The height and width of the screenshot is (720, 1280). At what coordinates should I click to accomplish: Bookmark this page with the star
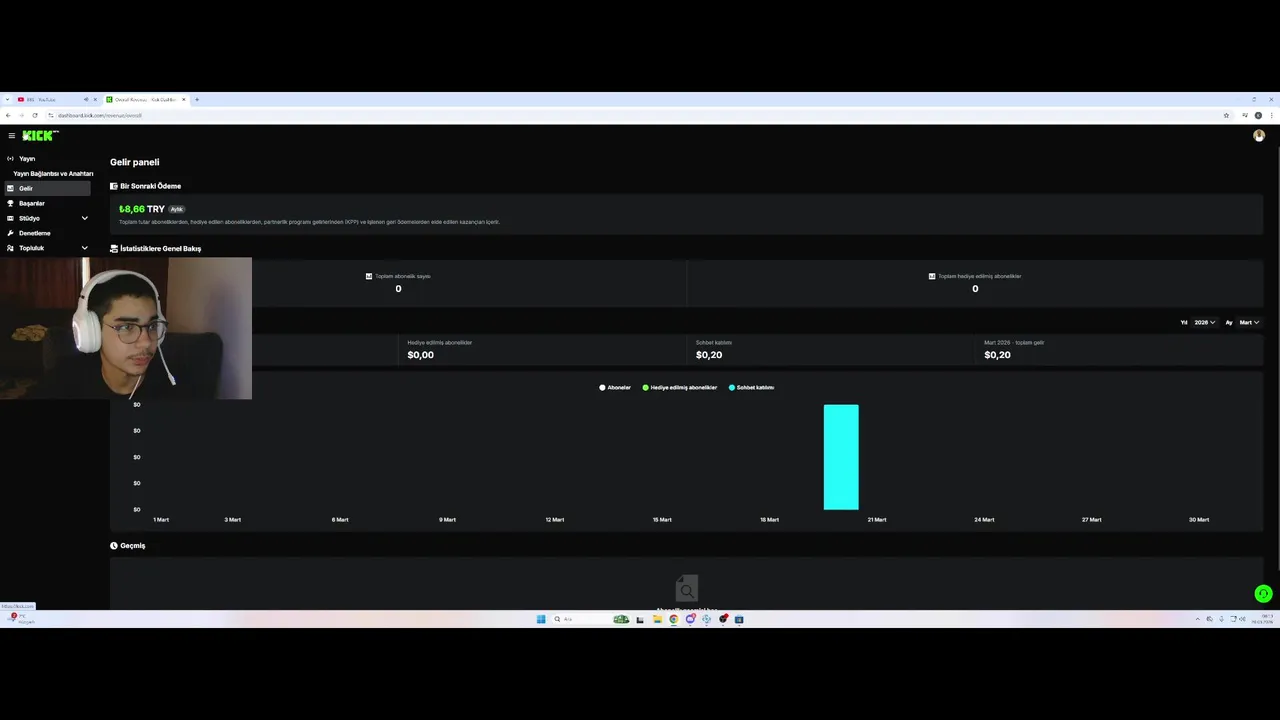pos(1226,115)
